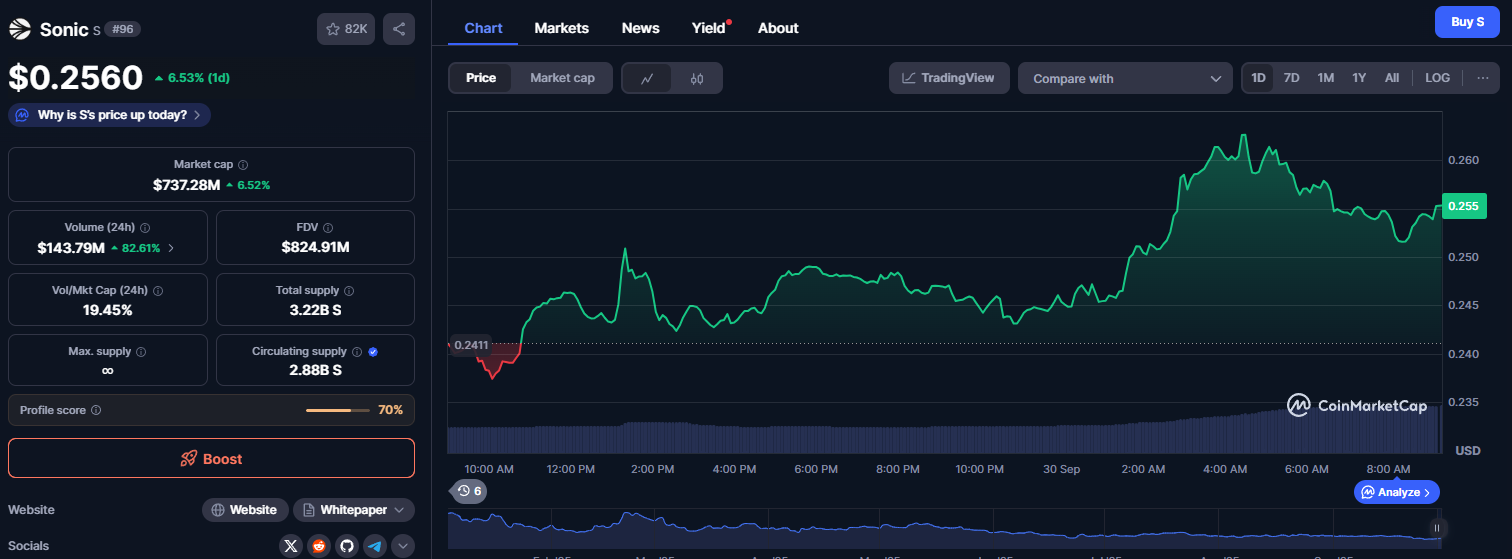Click the Analyze button
This screenshot has height=559, width=1512.
click(x=1397, y=492)
